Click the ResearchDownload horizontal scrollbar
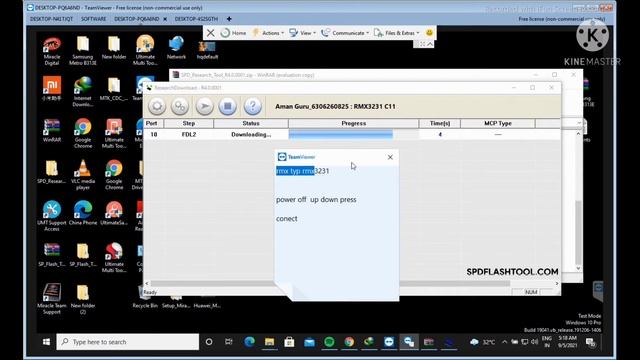 330,283
